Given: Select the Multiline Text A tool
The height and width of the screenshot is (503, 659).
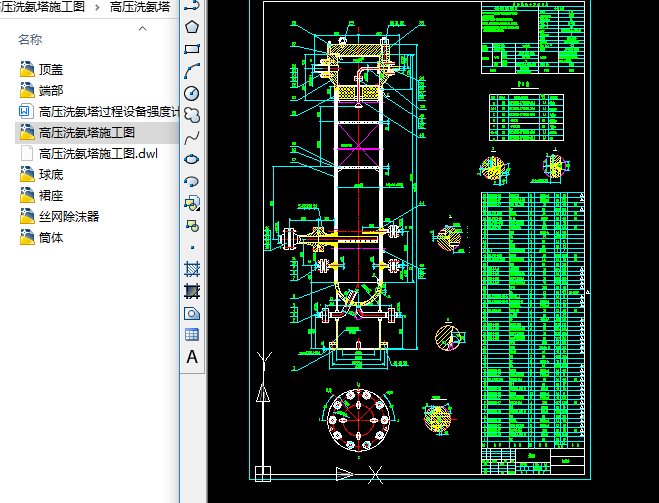Looking at the screenshot, I should click(x=192, y=357).
